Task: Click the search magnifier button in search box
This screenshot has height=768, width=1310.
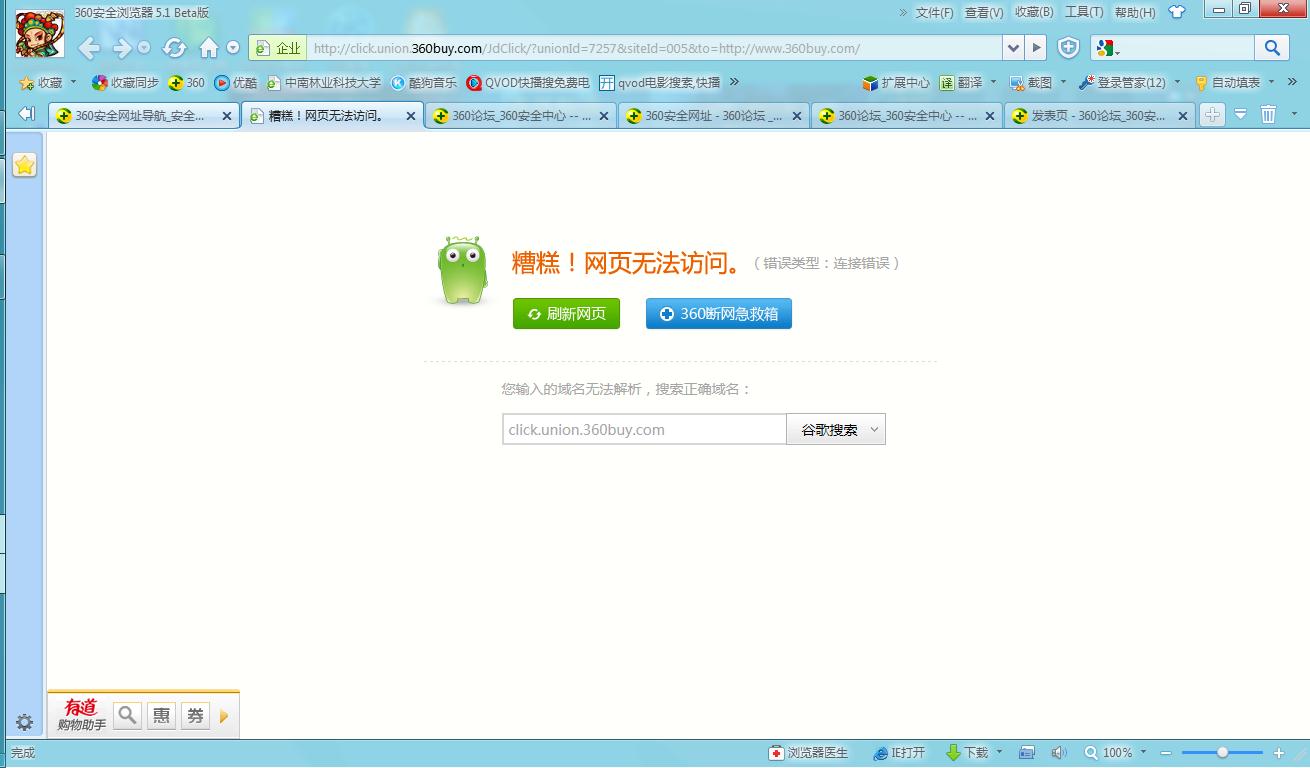Action: (1271, 48)
